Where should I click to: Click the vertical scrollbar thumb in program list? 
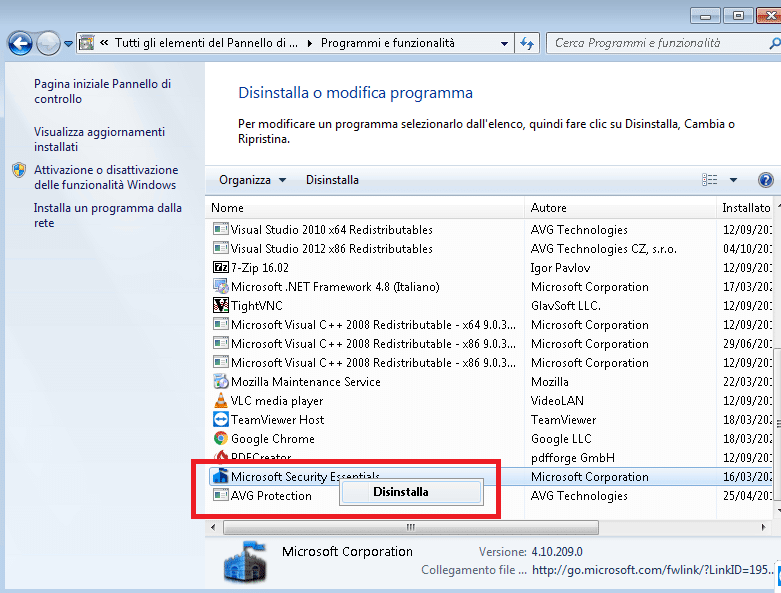[x=778, y=423]
